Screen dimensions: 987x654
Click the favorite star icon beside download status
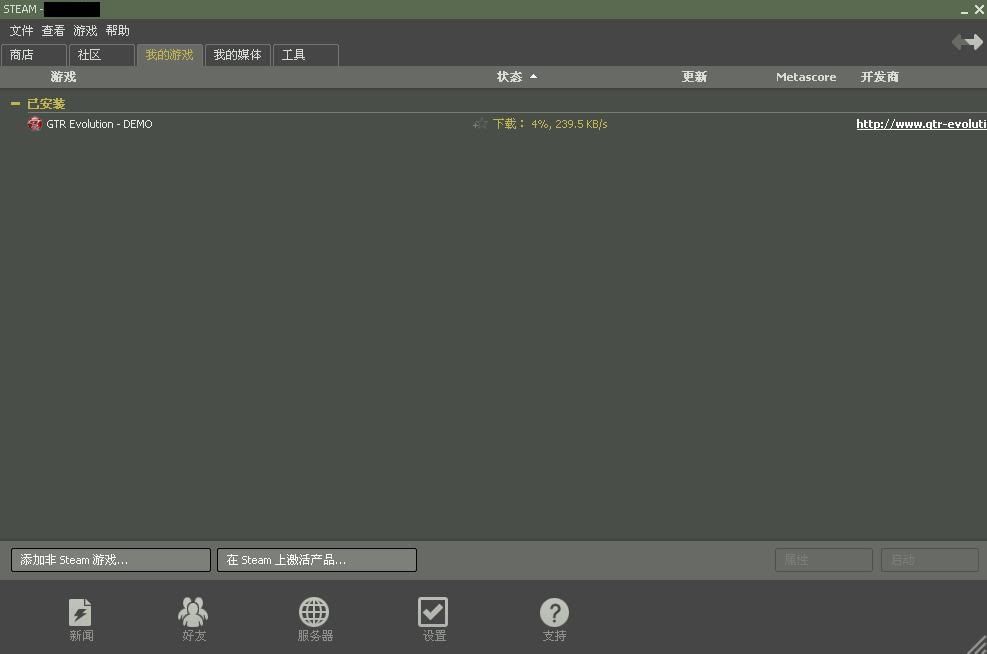pyautogui.click(x=480, y=124)
